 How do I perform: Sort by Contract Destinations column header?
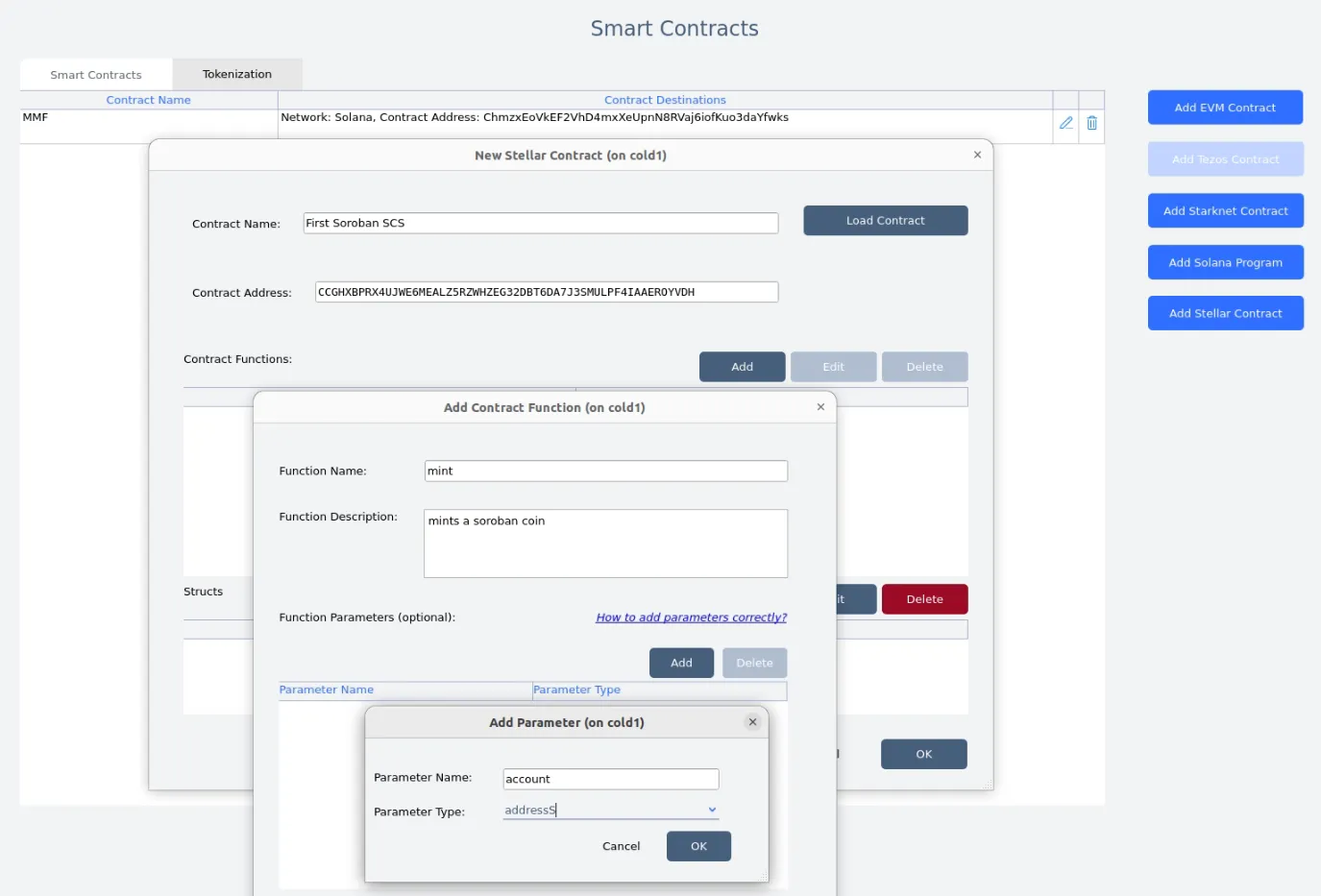pyautogui.click(x=665, y=100)
